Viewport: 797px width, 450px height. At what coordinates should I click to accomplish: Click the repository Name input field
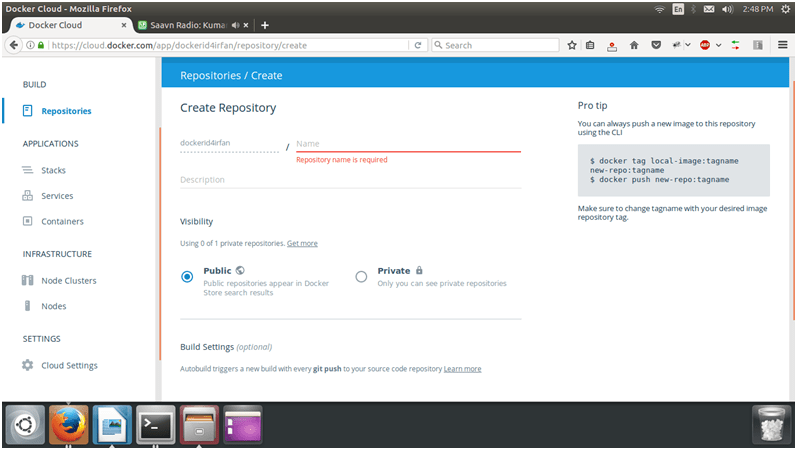(x=408, y=144)
